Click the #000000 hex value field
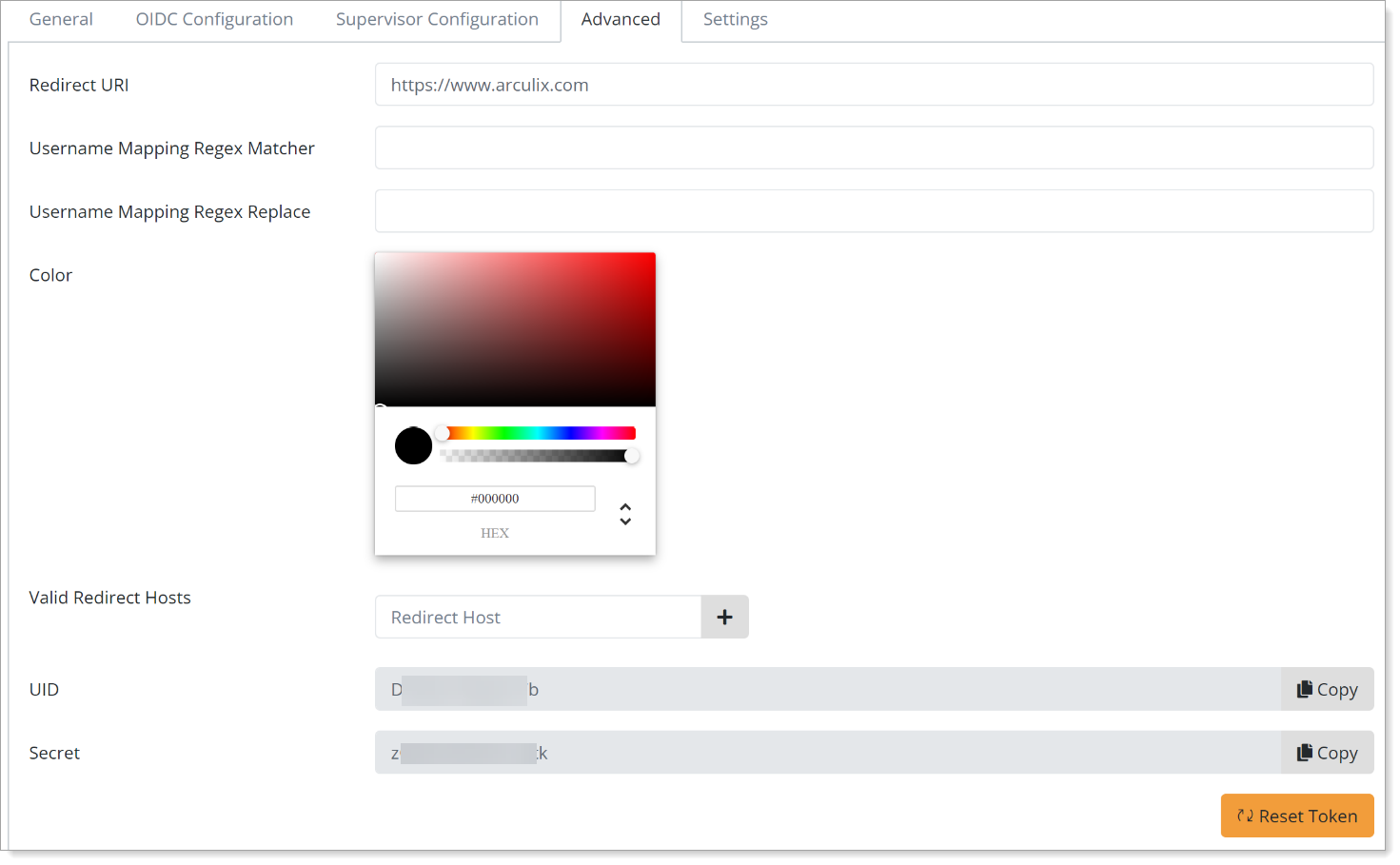The image size is (1400, 865). pyautogui.click(x=495, y=499)
